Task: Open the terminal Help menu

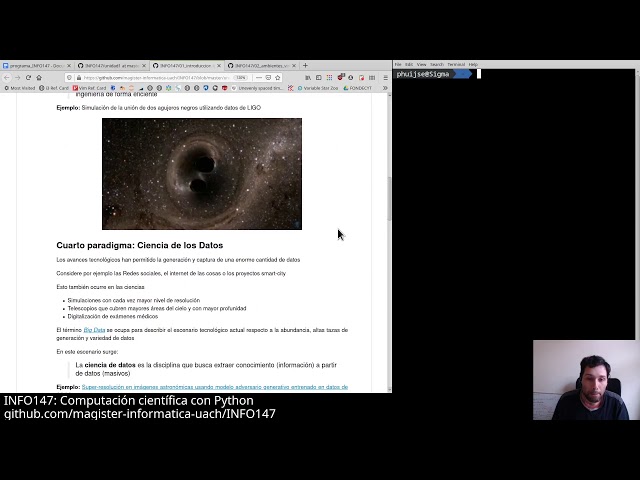Action: coord(473,64)
